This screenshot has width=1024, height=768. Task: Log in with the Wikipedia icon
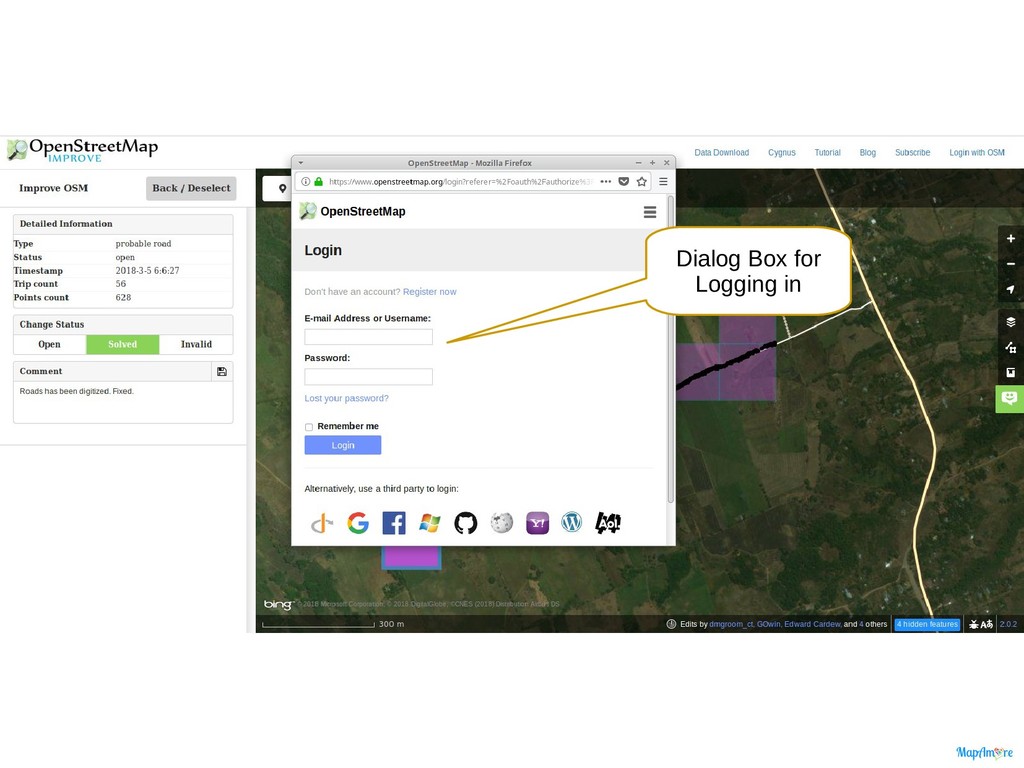click(502, 523)
